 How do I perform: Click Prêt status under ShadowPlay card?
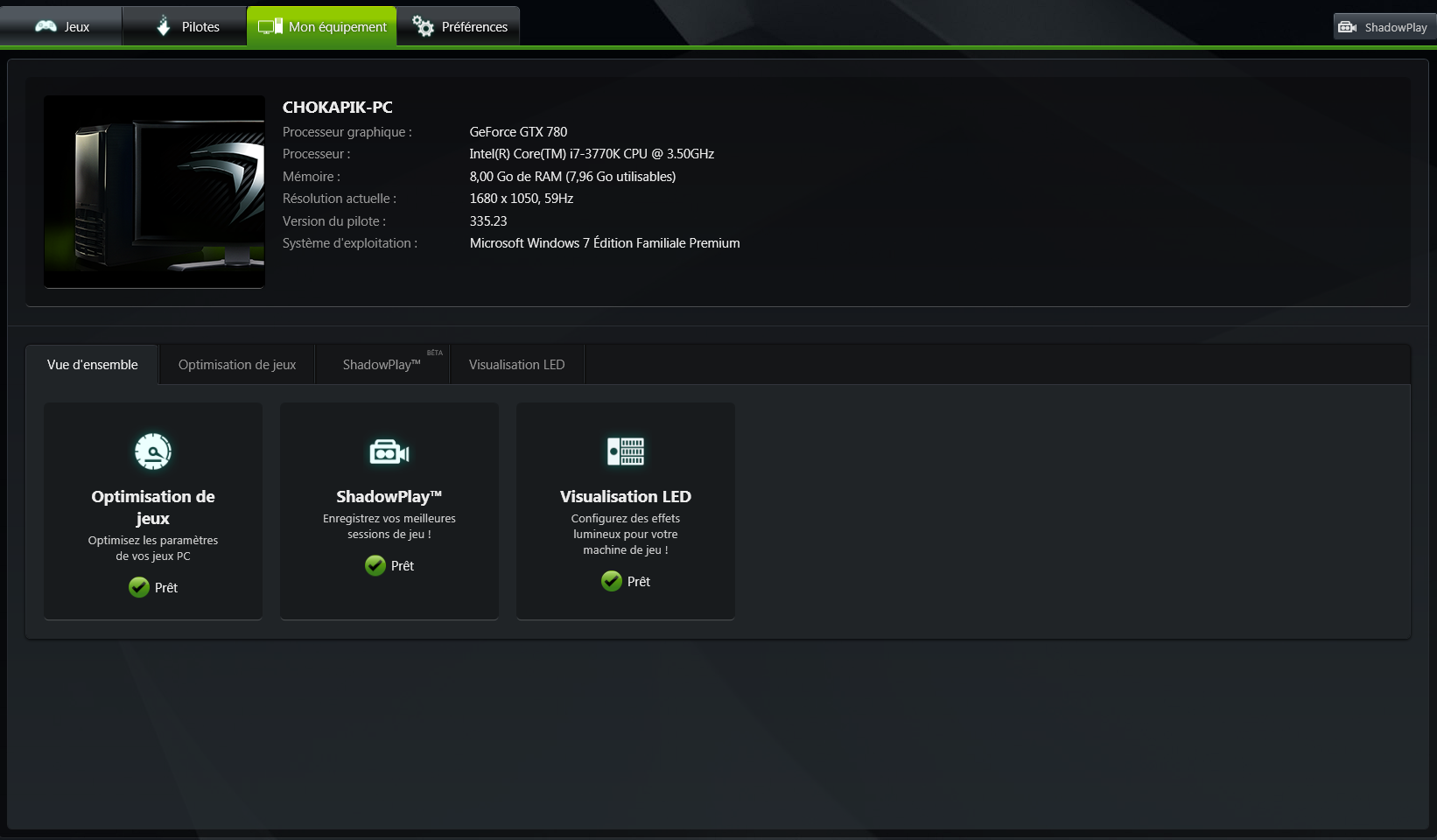(403, 566)
